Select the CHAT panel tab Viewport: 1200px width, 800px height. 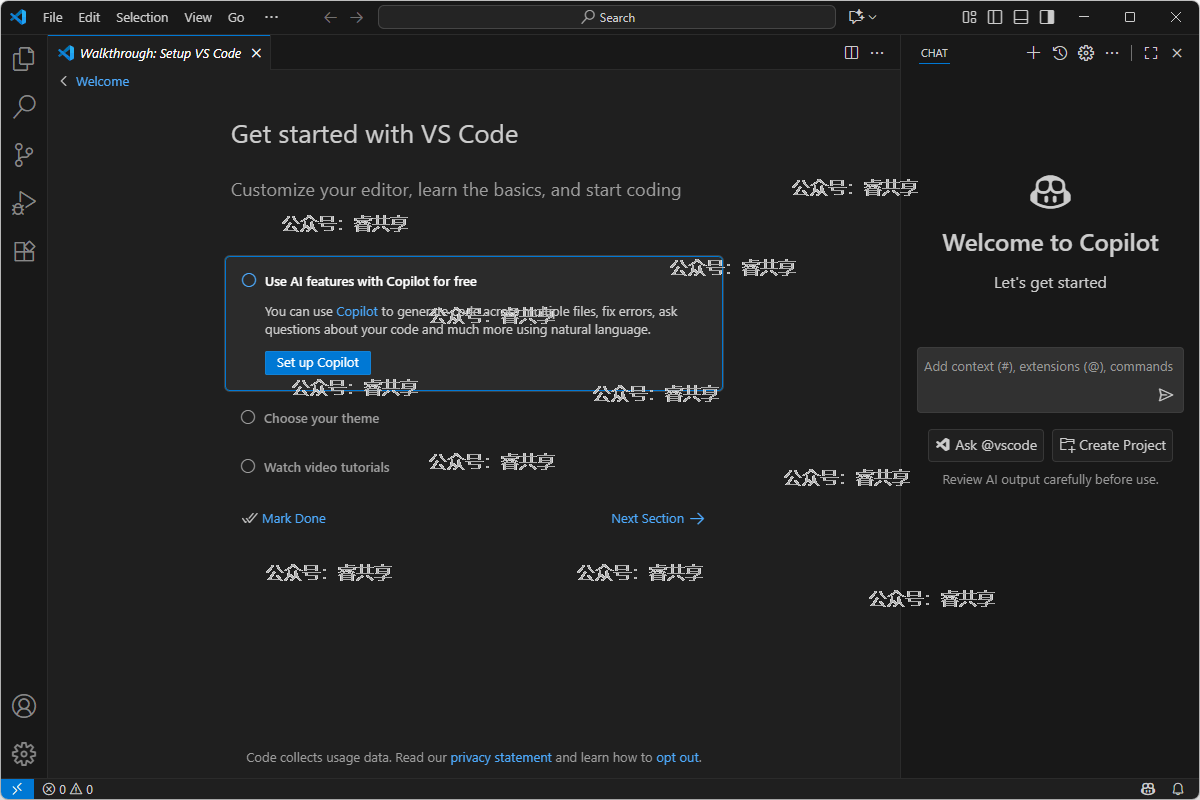pyautogui.click(x=934, y=53)
